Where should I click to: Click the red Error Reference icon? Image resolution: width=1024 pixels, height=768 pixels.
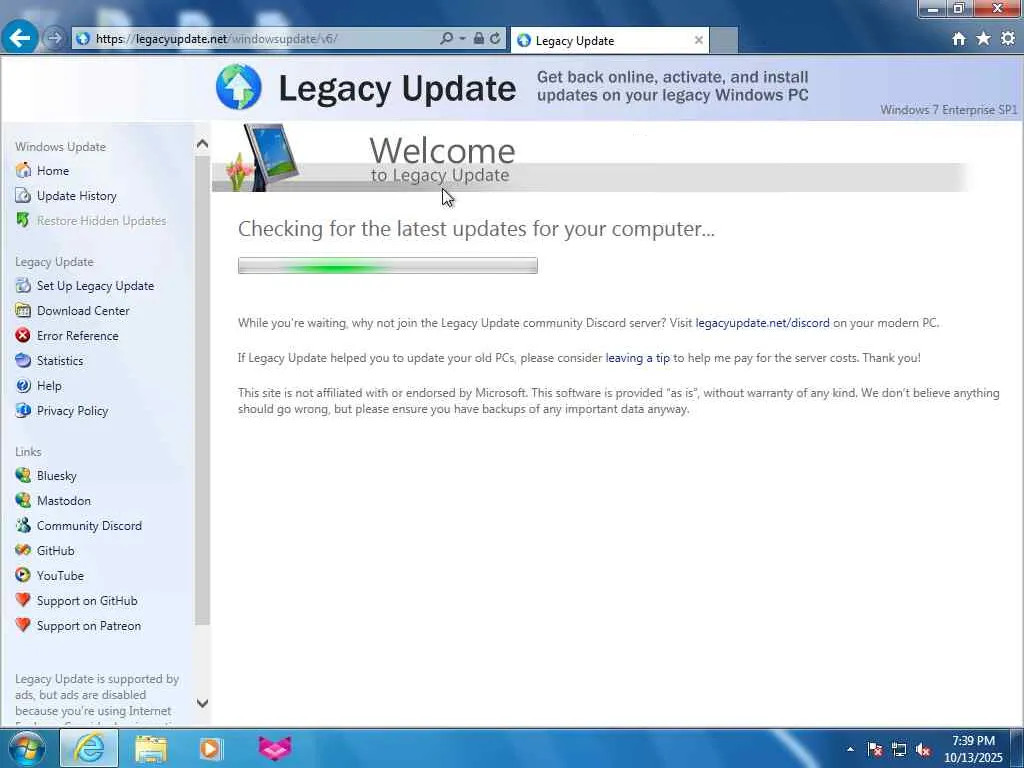tap(24, 335)
